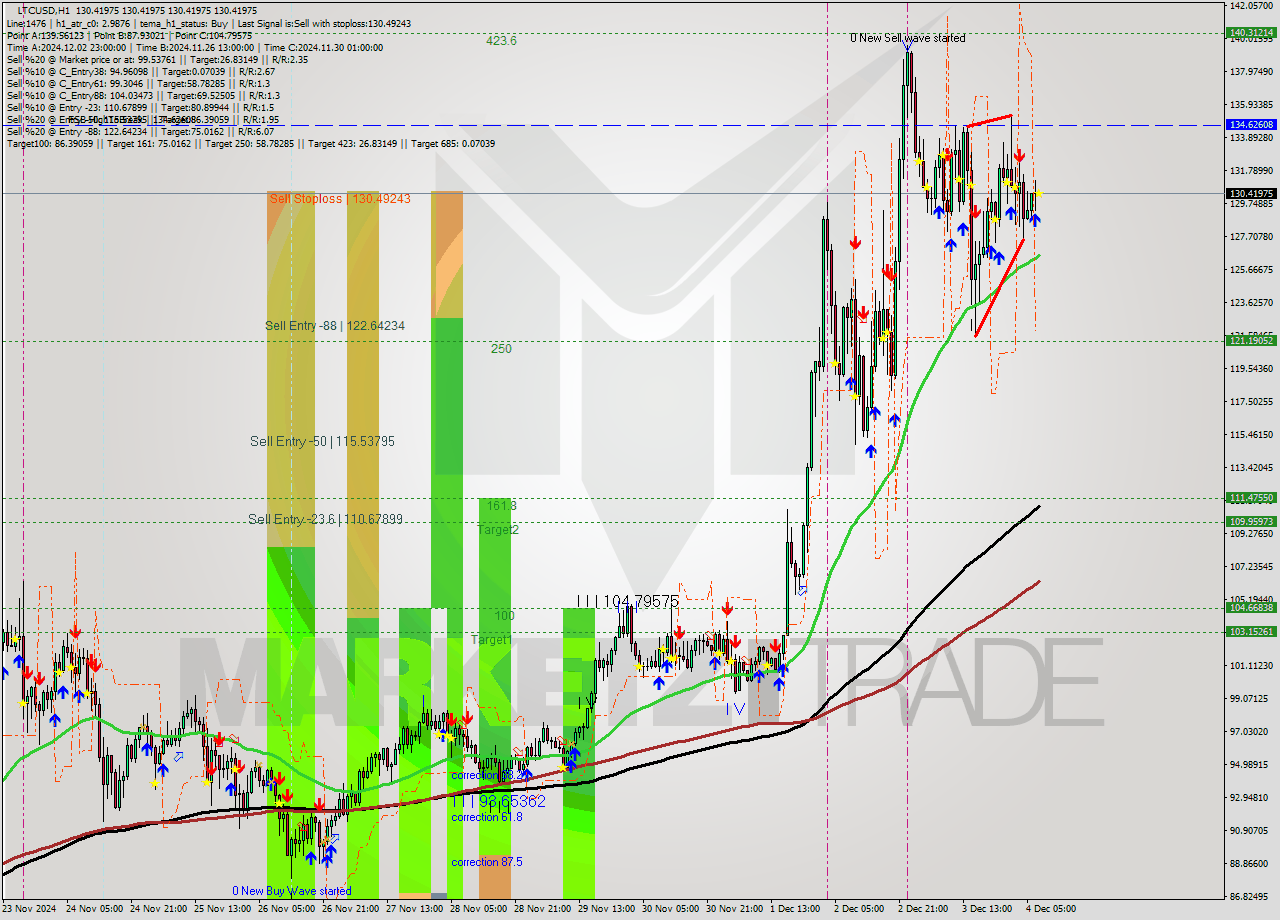The width and height of the screenshot is (1280, 920).
Task: Click the '27 Nov 13:00' time axis label
Action: tap(414, 909)
